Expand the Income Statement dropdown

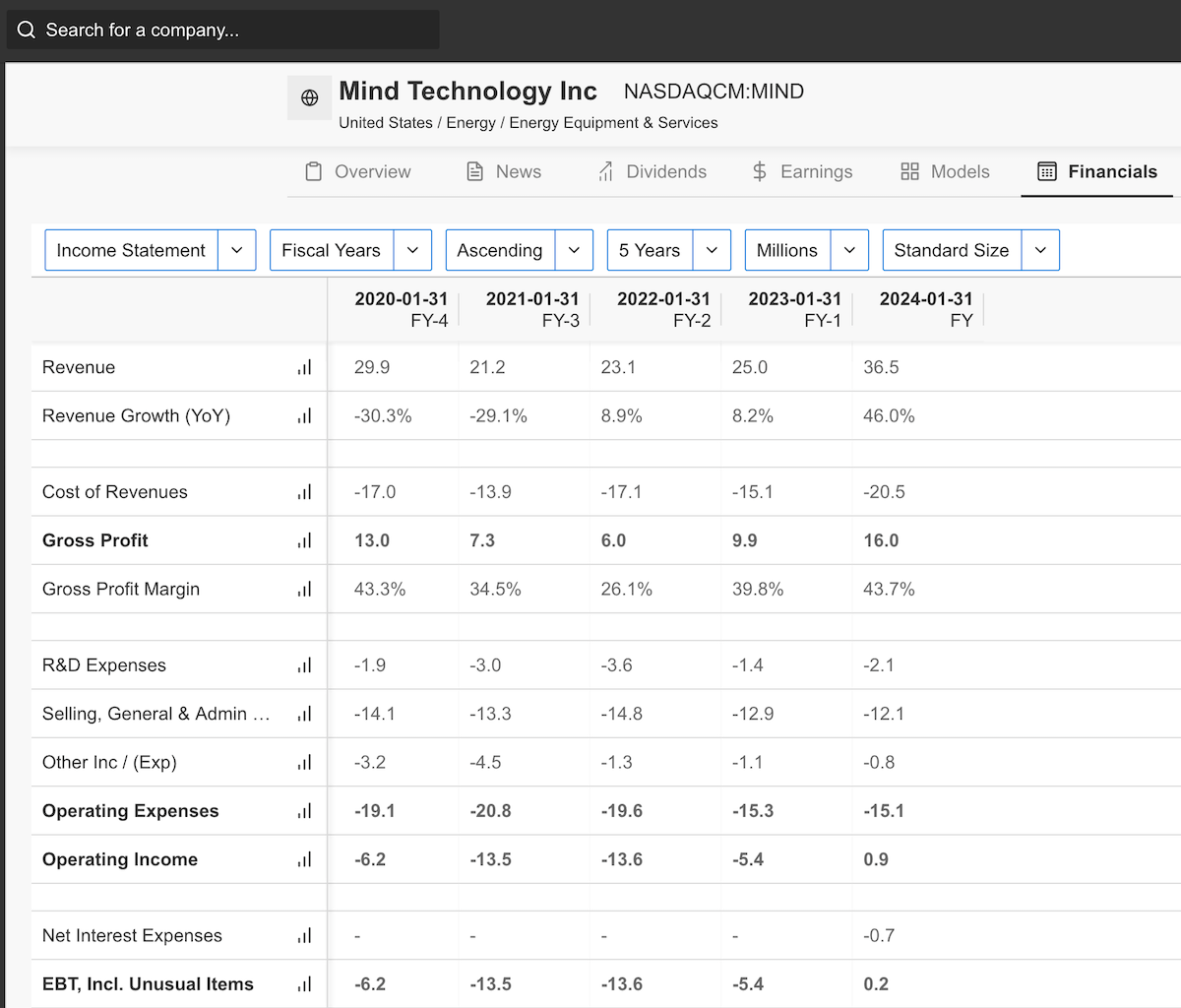(x=150, y=250)
